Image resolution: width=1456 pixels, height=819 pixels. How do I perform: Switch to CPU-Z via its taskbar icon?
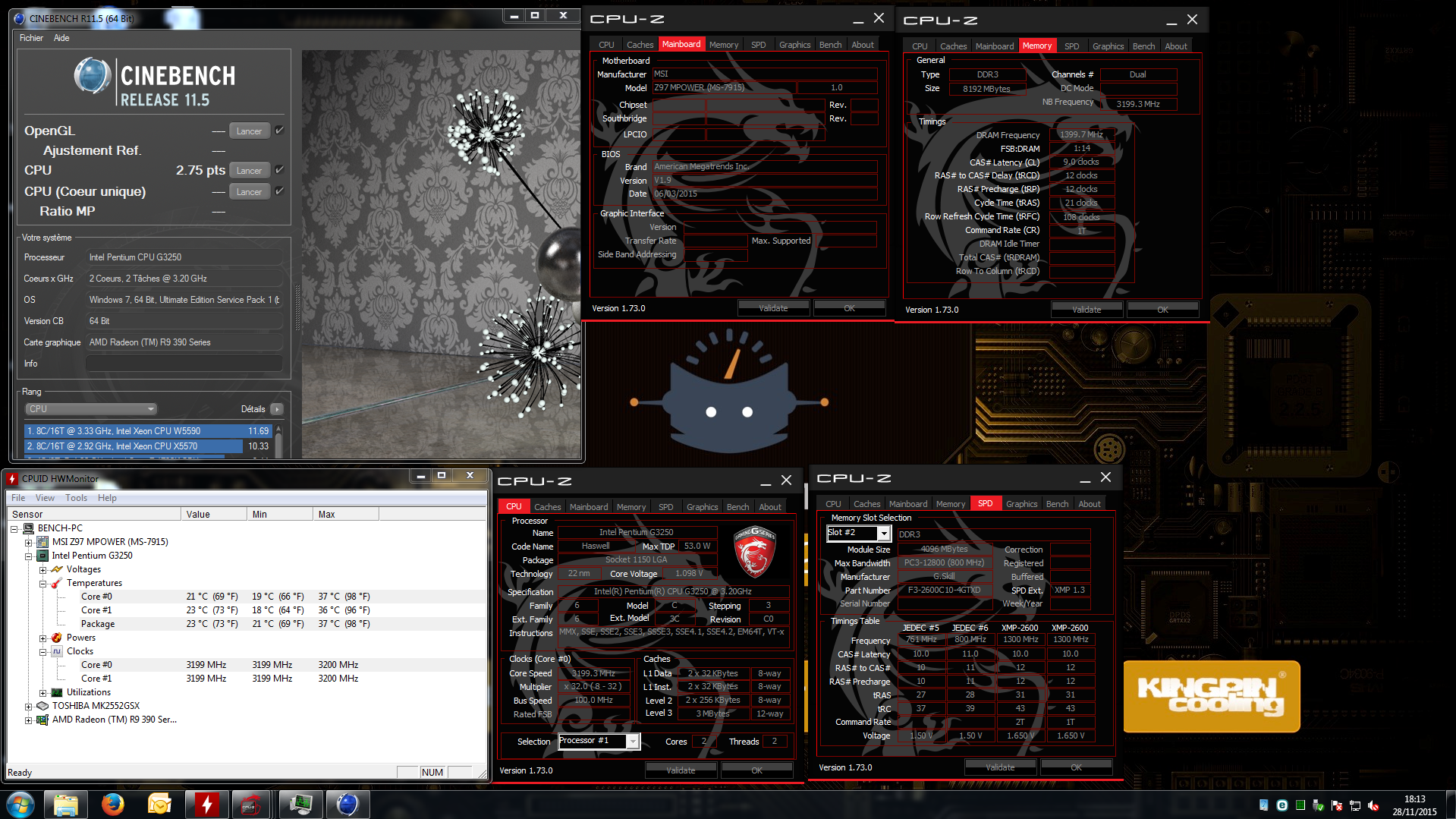click(x=253, y=804)
